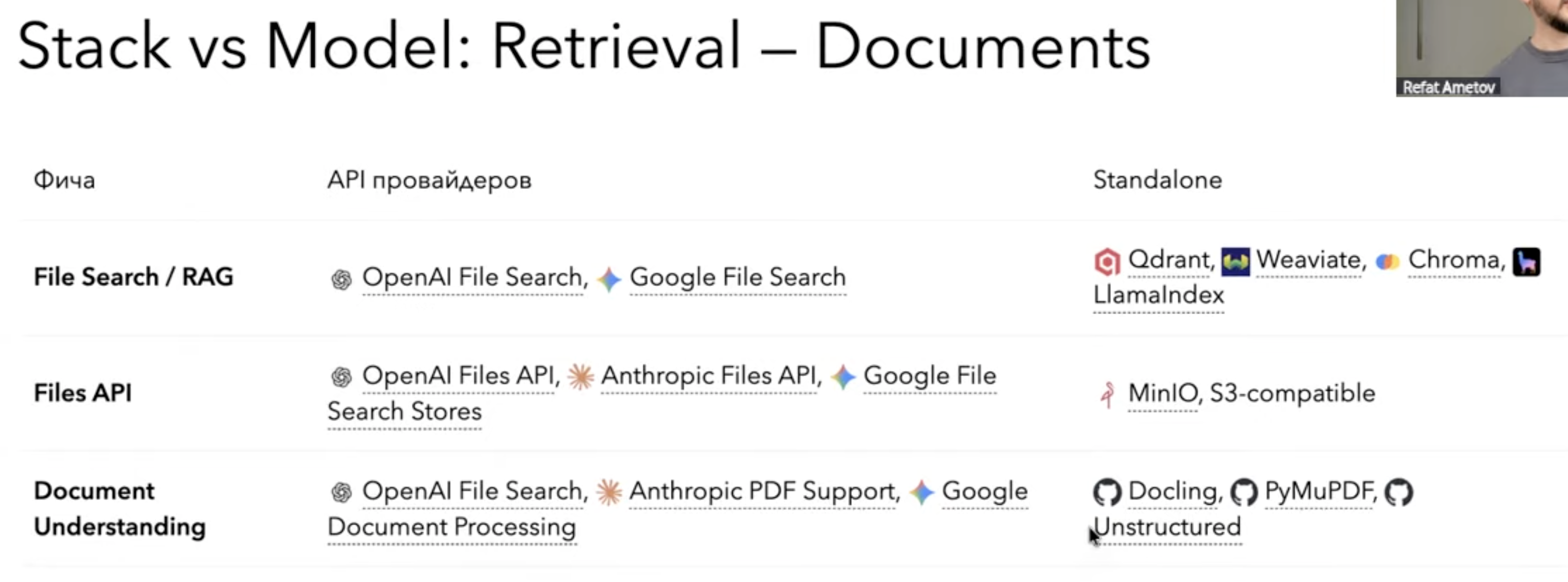Click the MinIO flamingo icon
1568x582 pixels.
point(1107,394)
